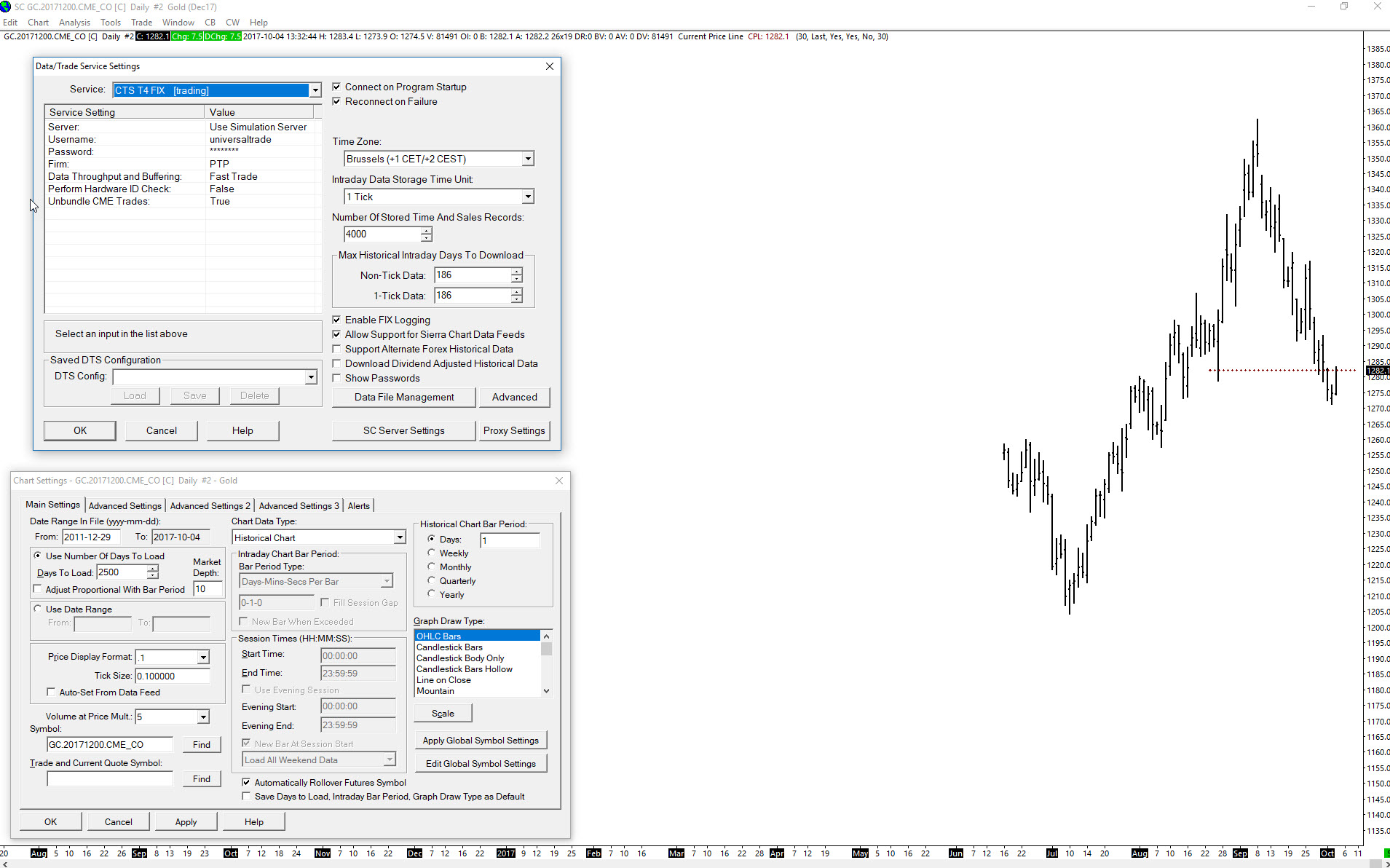Viewport: 1390px width, 868px height.
Task: Click Find next to Symbol field
Action: (202, 745)
